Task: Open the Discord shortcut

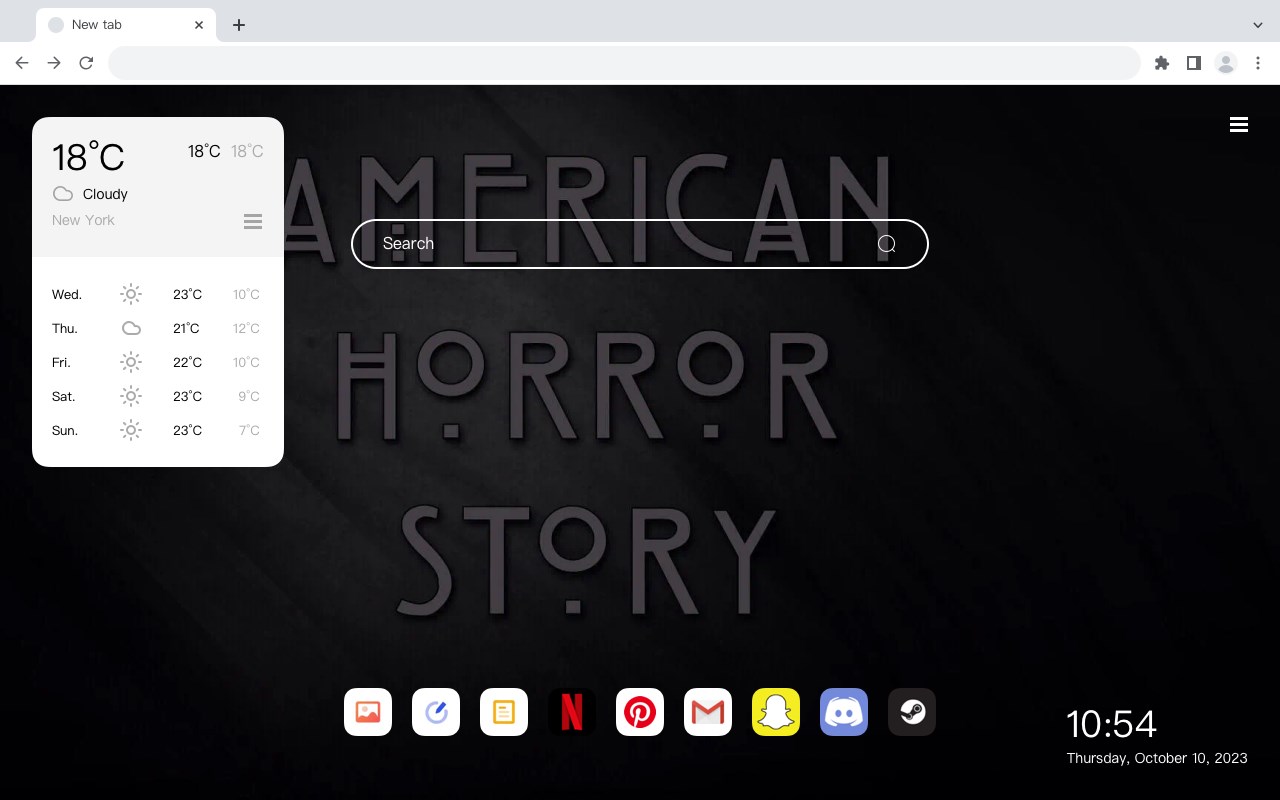Action: click(844, 712)
